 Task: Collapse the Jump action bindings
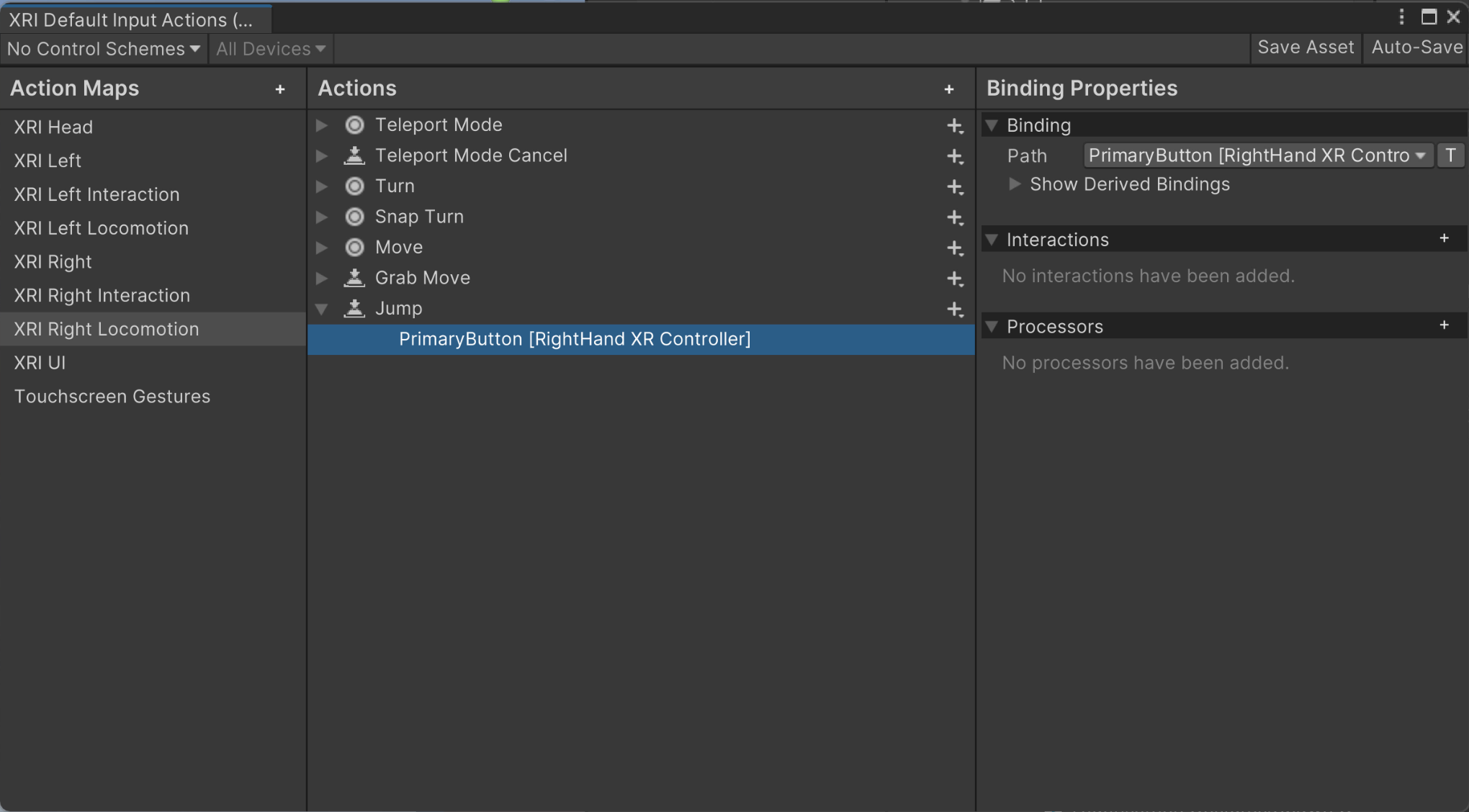(x=322, y=310)
